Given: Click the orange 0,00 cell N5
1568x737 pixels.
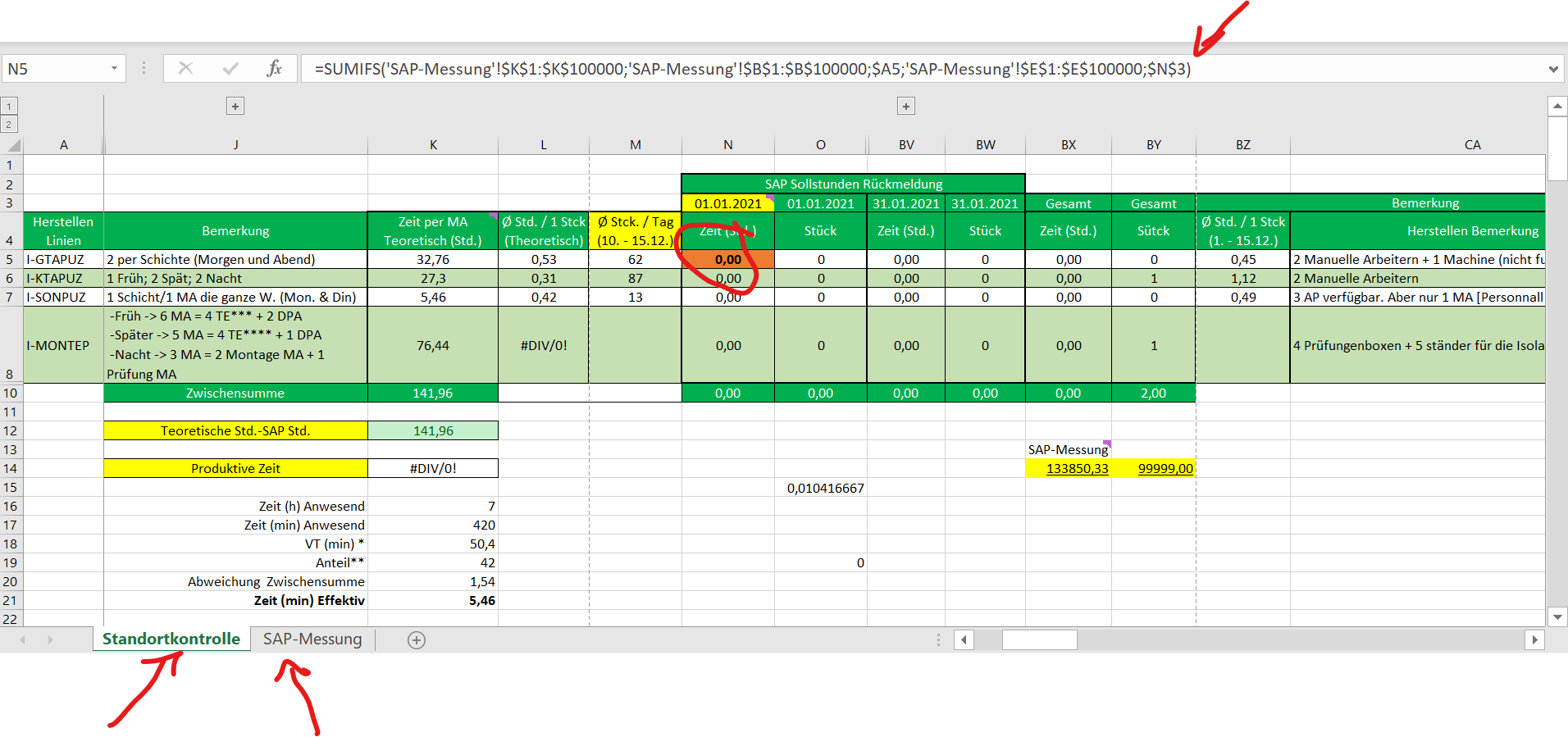Looking at the screenshot, I should tap(727, 259).
